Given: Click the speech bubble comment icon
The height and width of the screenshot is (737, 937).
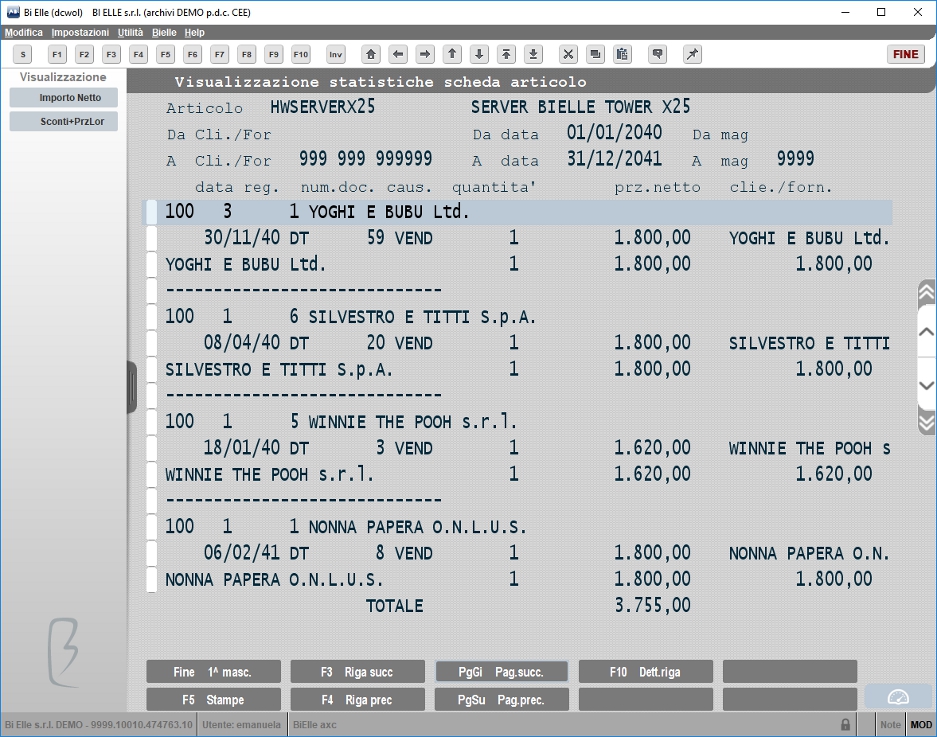Looking at the screenshot, I should point(657,54).
